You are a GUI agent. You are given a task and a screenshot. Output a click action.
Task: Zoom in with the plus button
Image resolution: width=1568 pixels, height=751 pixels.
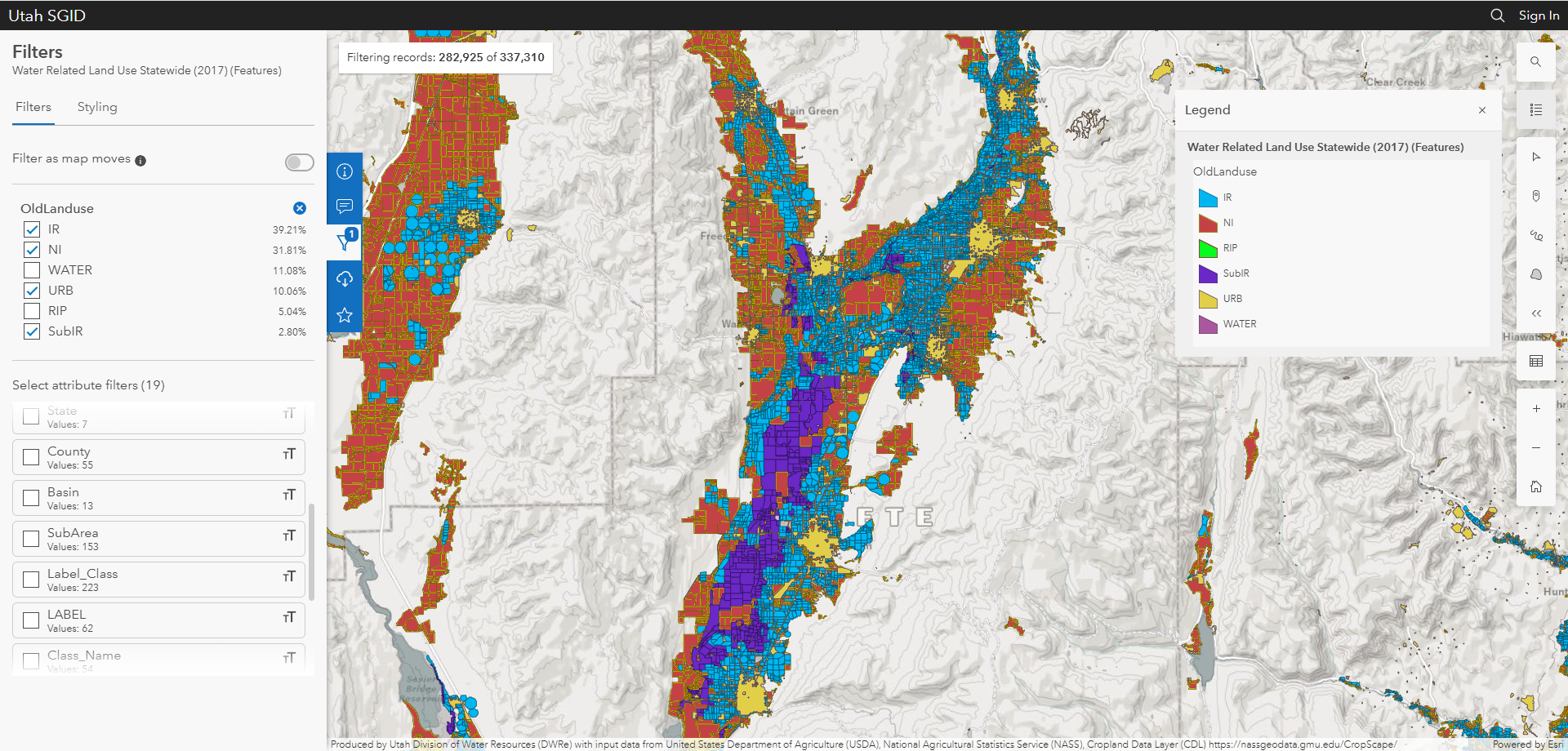pos(1535,408)
